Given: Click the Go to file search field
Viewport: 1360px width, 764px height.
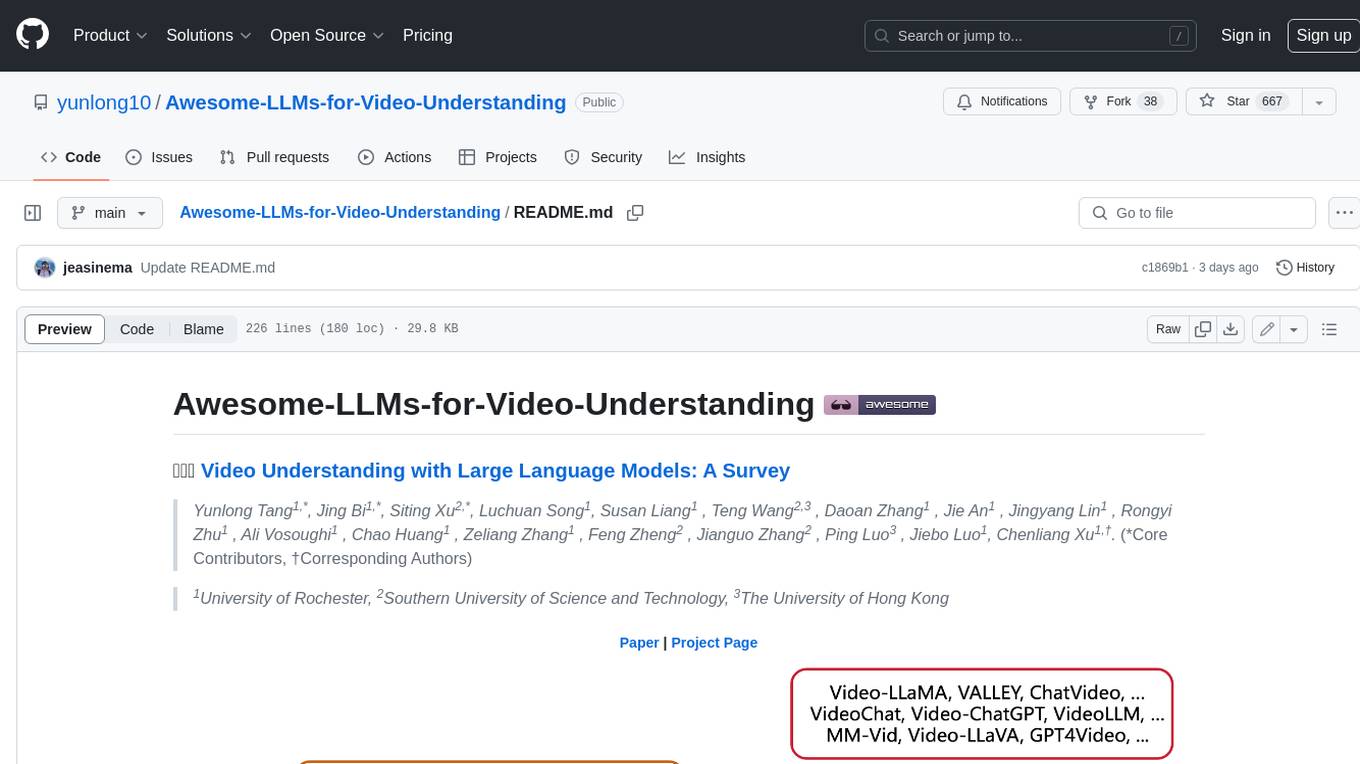Looking at the screenshot, I should click(x=1197, y=213).
